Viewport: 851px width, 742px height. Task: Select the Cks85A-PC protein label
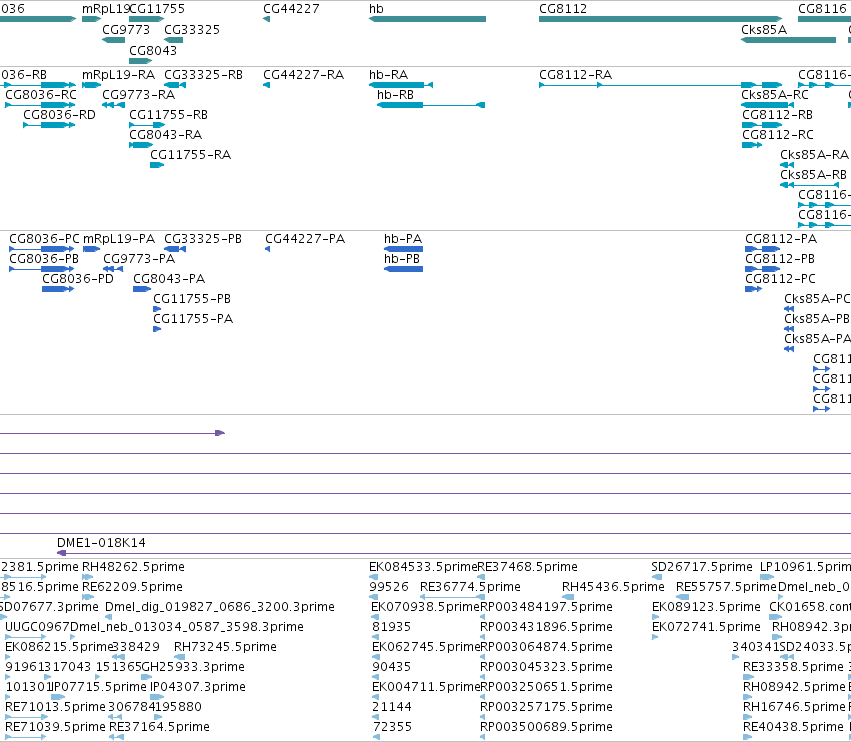point(817,299)
